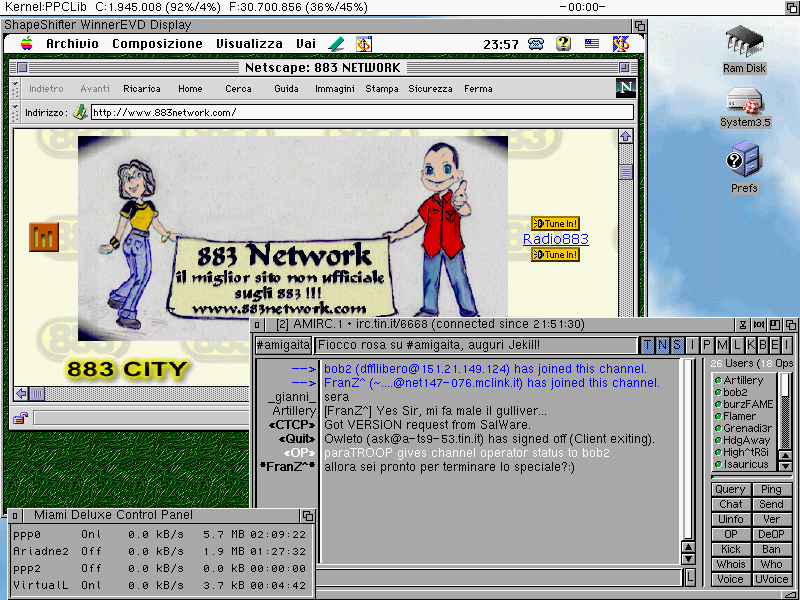Click ShapeShifter window depth gadget
This screenshot has width=800, height=600.
(x=639, y=26)
